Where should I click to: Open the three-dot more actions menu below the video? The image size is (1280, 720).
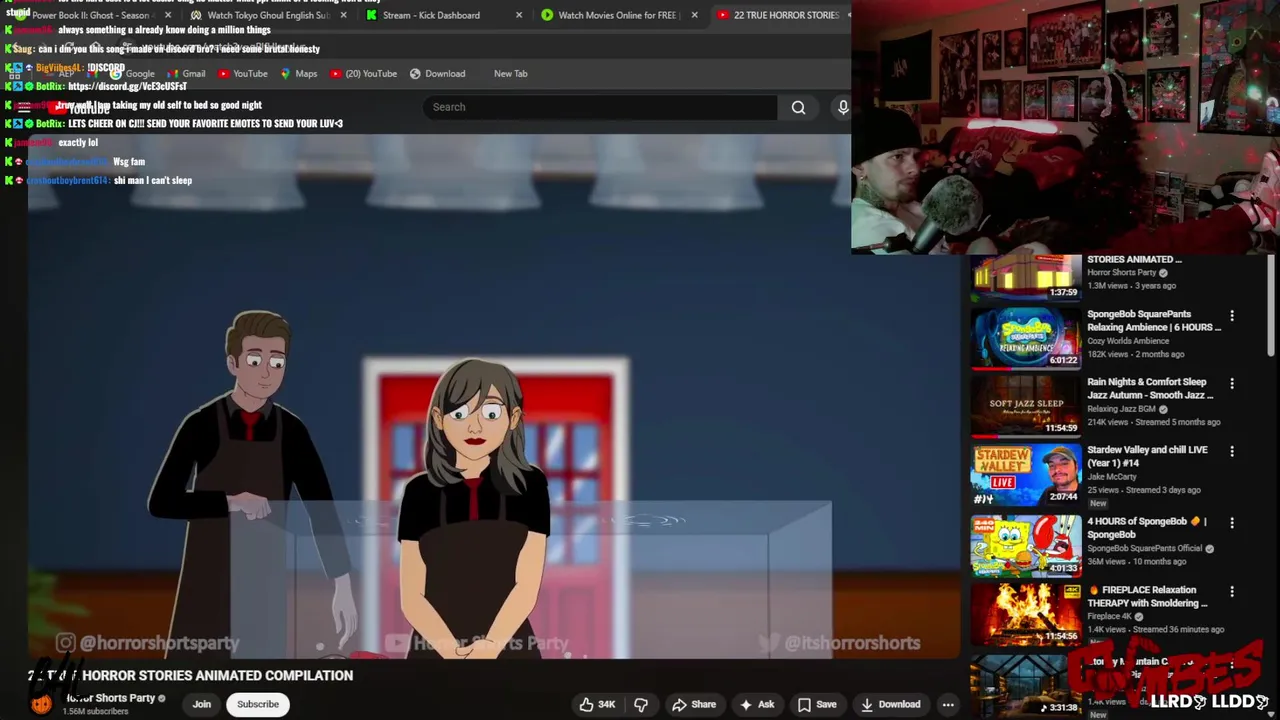pos(947,704)
